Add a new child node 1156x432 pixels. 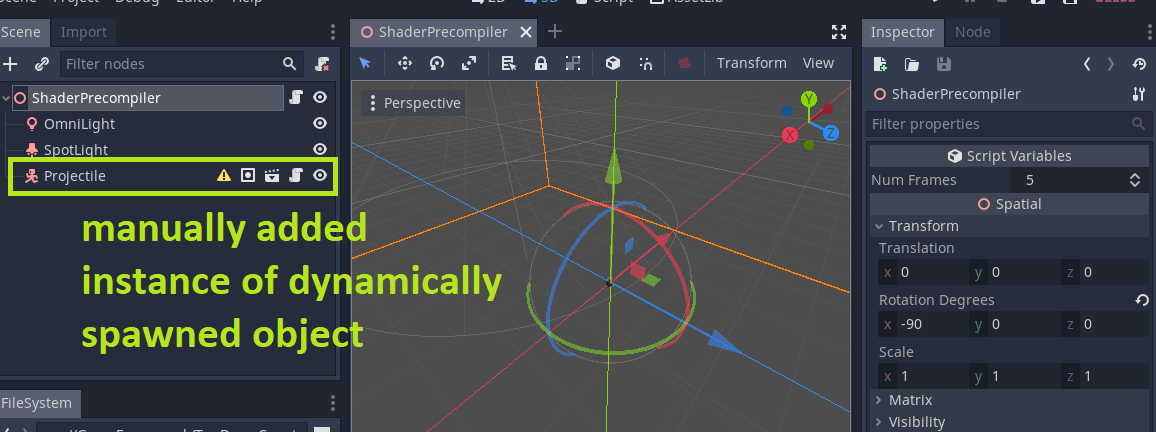[x=10, y=64]
